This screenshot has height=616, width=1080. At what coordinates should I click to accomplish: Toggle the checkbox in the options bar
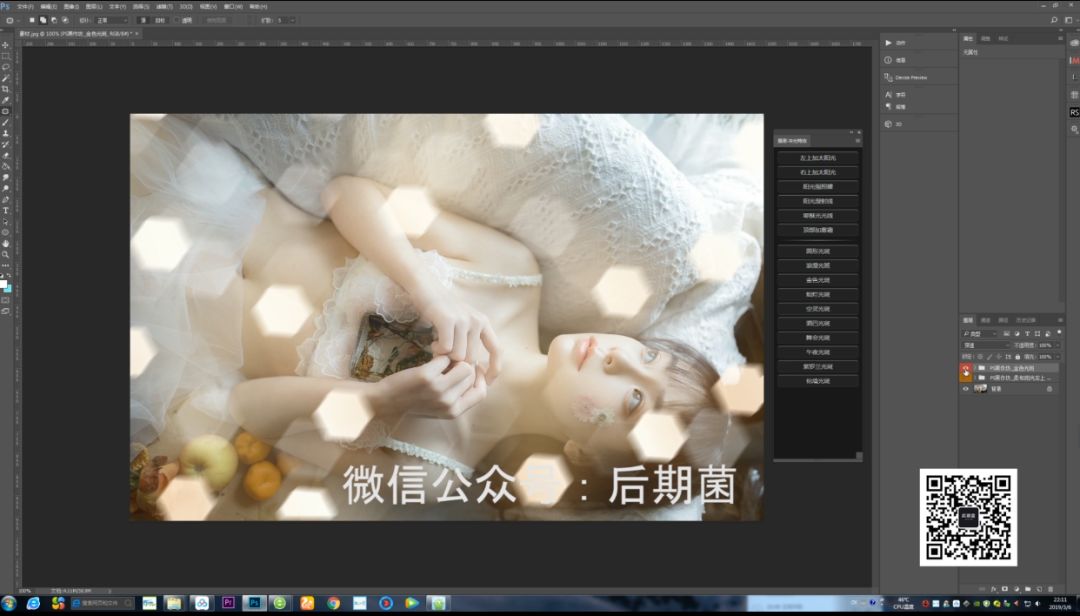pyautogui.click(x=177, y=20)
